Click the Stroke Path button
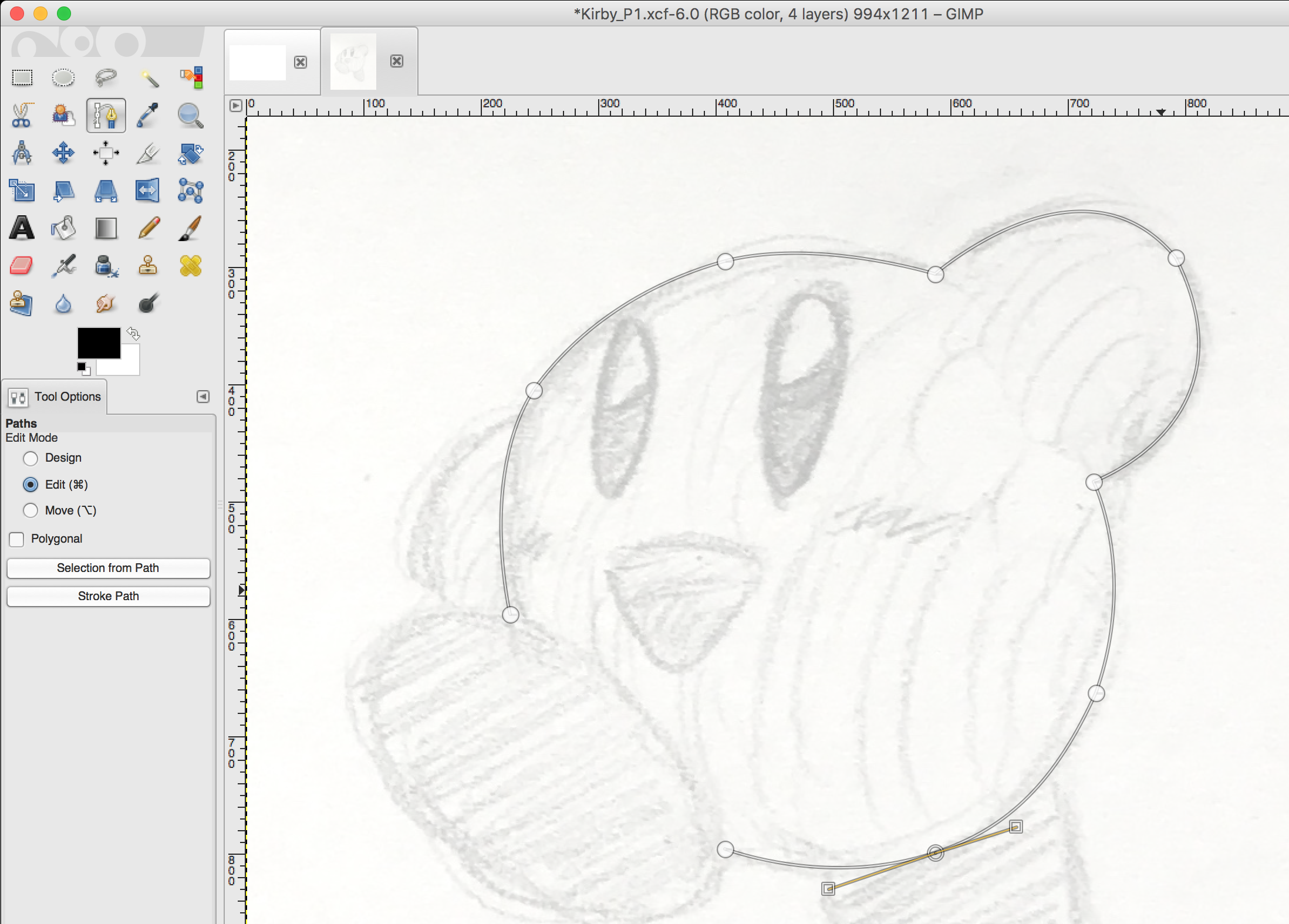This screenshot has width=1289, height=924. coord(108,596)
